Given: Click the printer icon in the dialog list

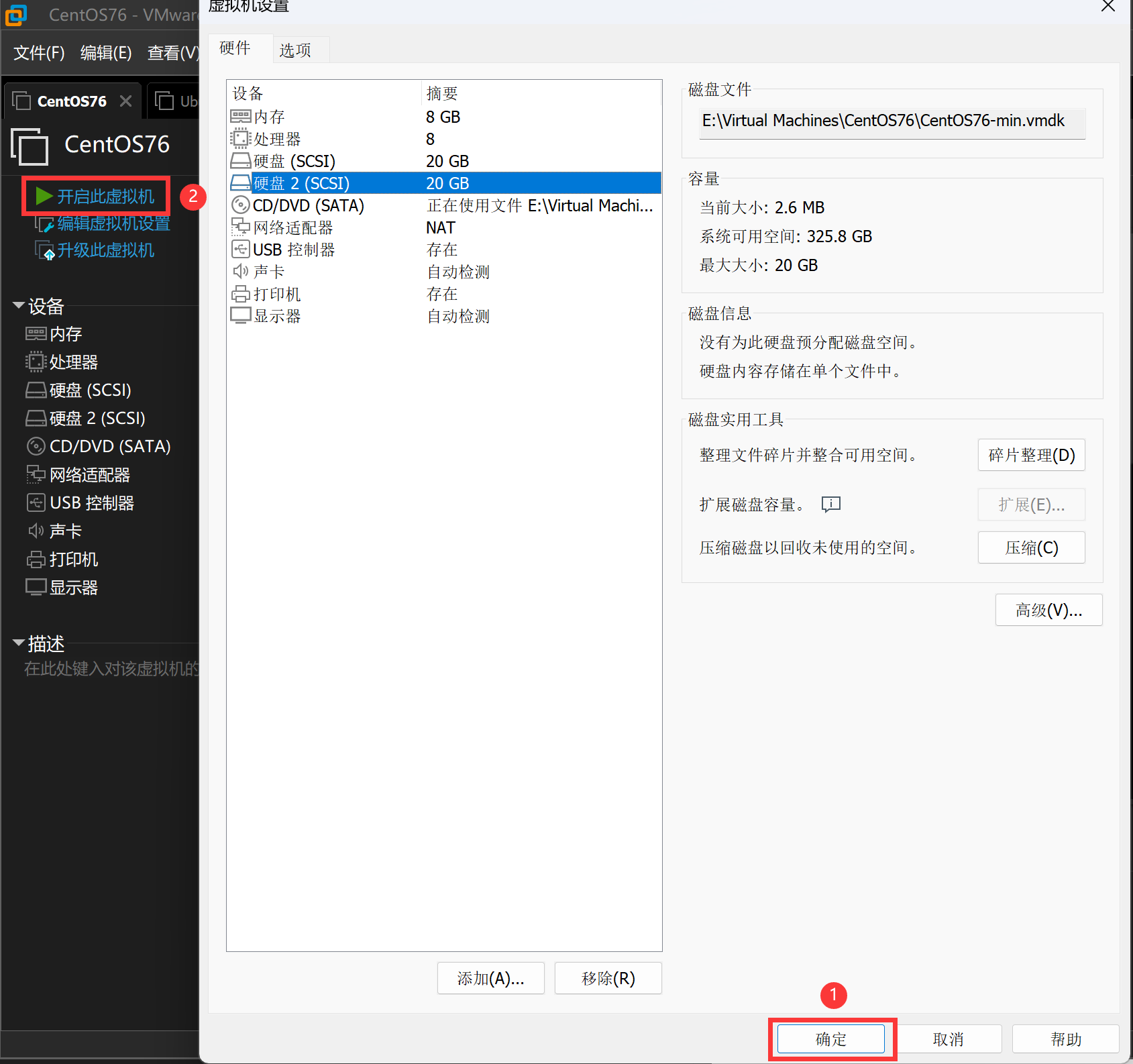Looking at the screenshot, I should pyautogui.click(x=240, y=294).
